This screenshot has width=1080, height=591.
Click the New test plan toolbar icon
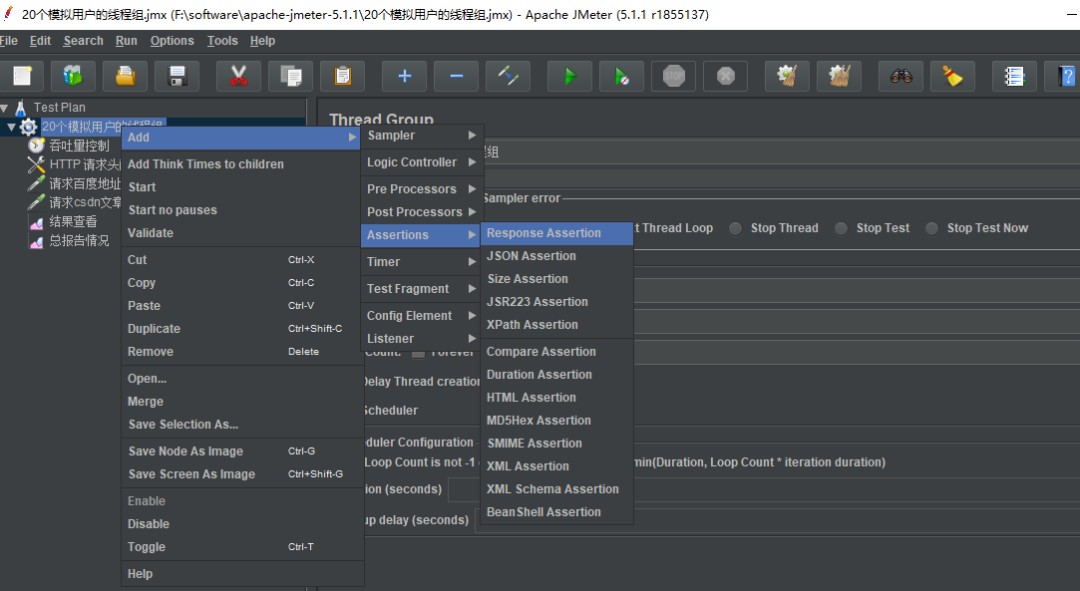point(22,76)
